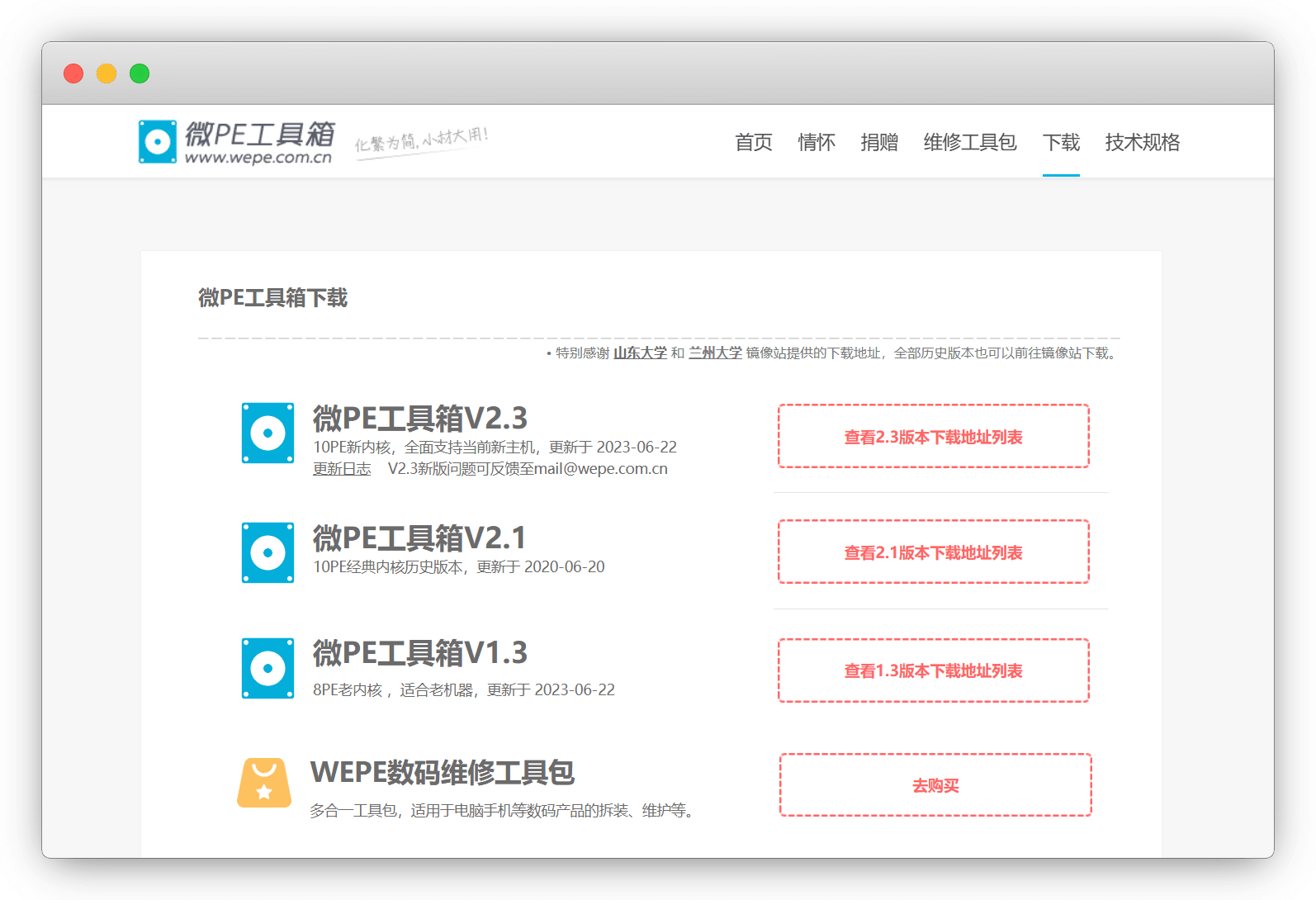Click the disc icon beside 微PE工具箱V1.3

pyautogui.click(x=267, y=668)
